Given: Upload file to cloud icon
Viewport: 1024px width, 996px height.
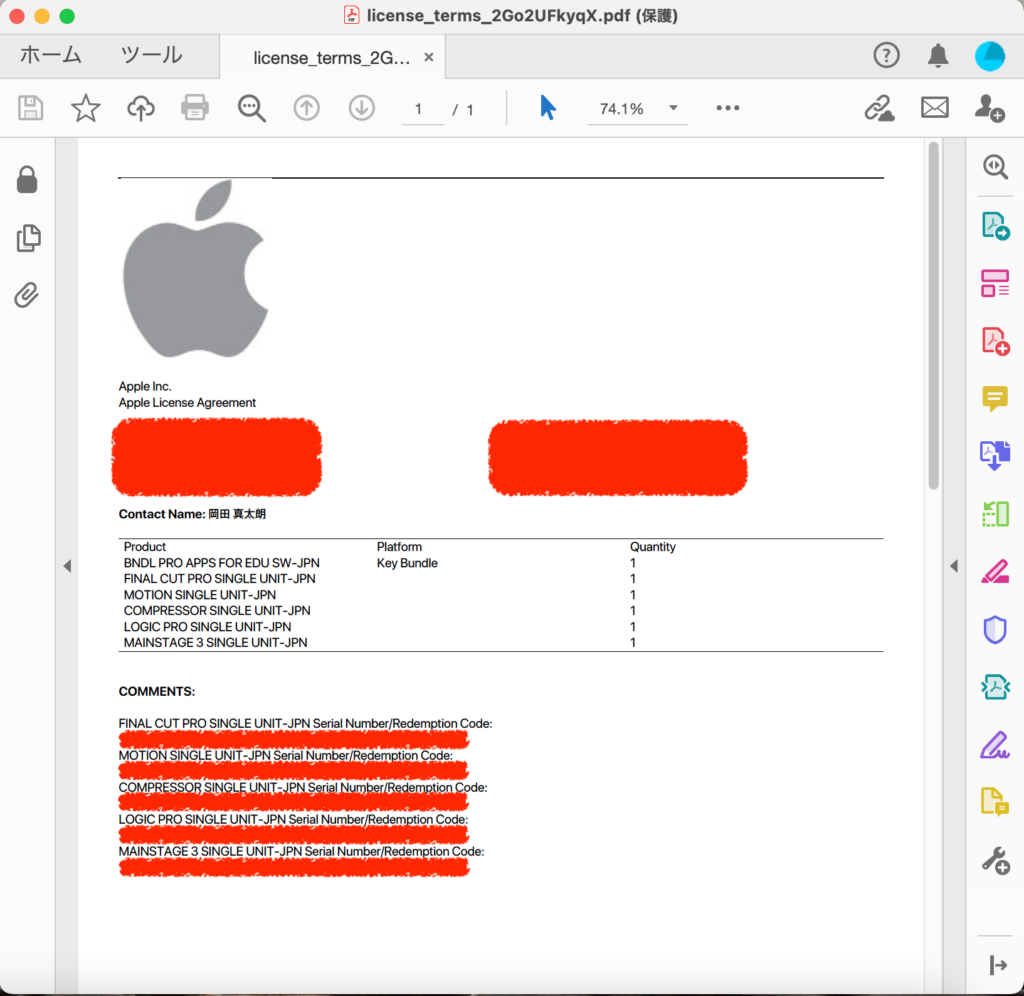Looking at the screenshot, I should point(140,108).
